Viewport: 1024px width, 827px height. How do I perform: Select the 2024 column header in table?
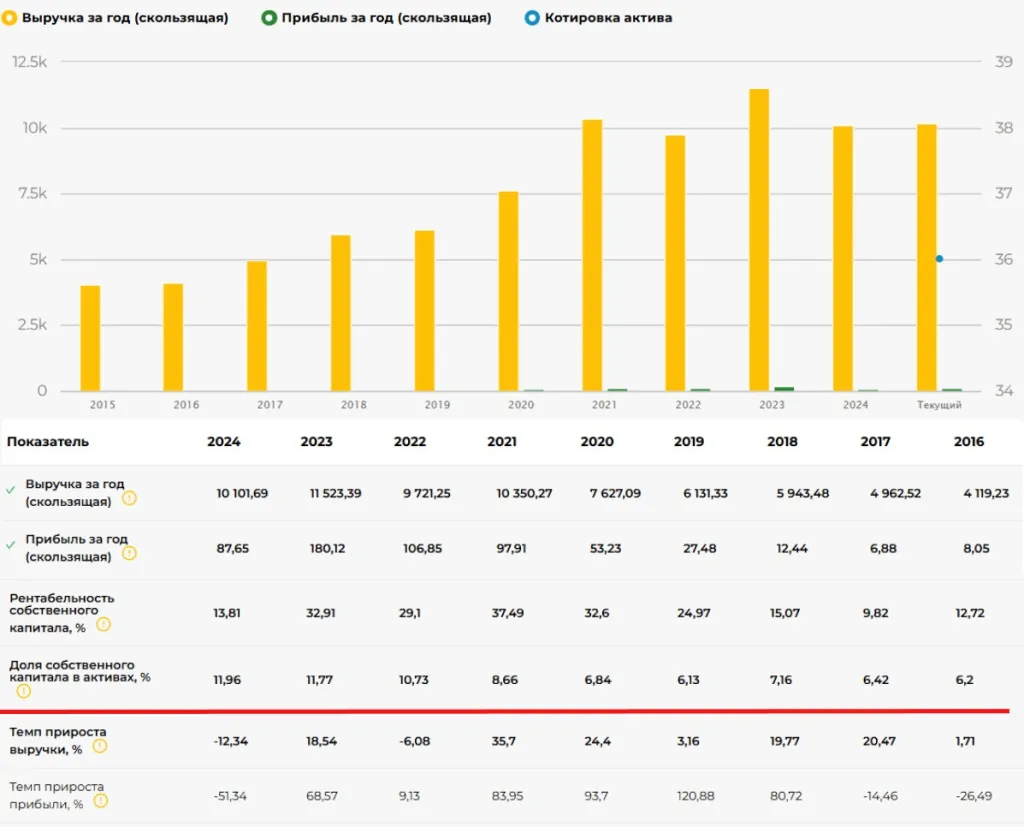(x=223, y=441)
